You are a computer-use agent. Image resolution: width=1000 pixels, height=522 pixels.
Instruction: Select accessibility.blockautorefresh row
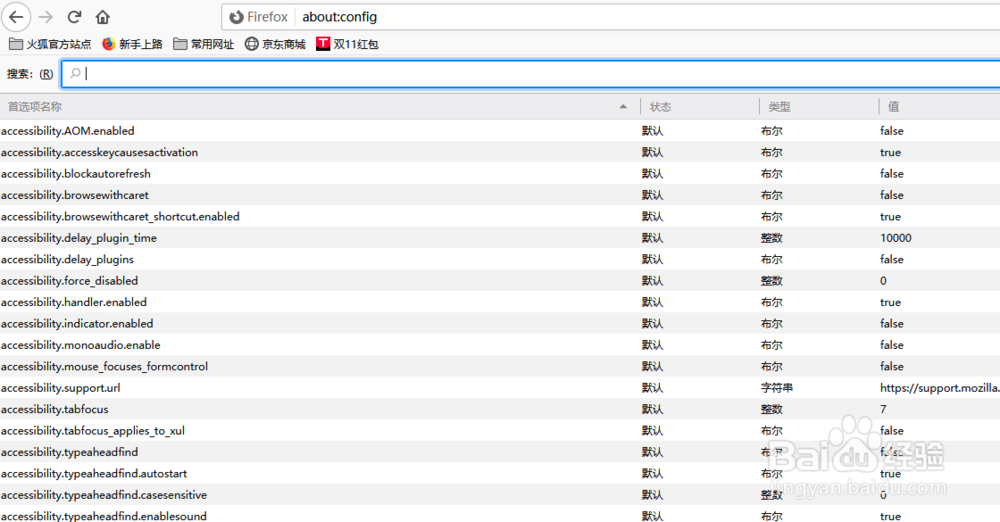(x=500, y=174)
